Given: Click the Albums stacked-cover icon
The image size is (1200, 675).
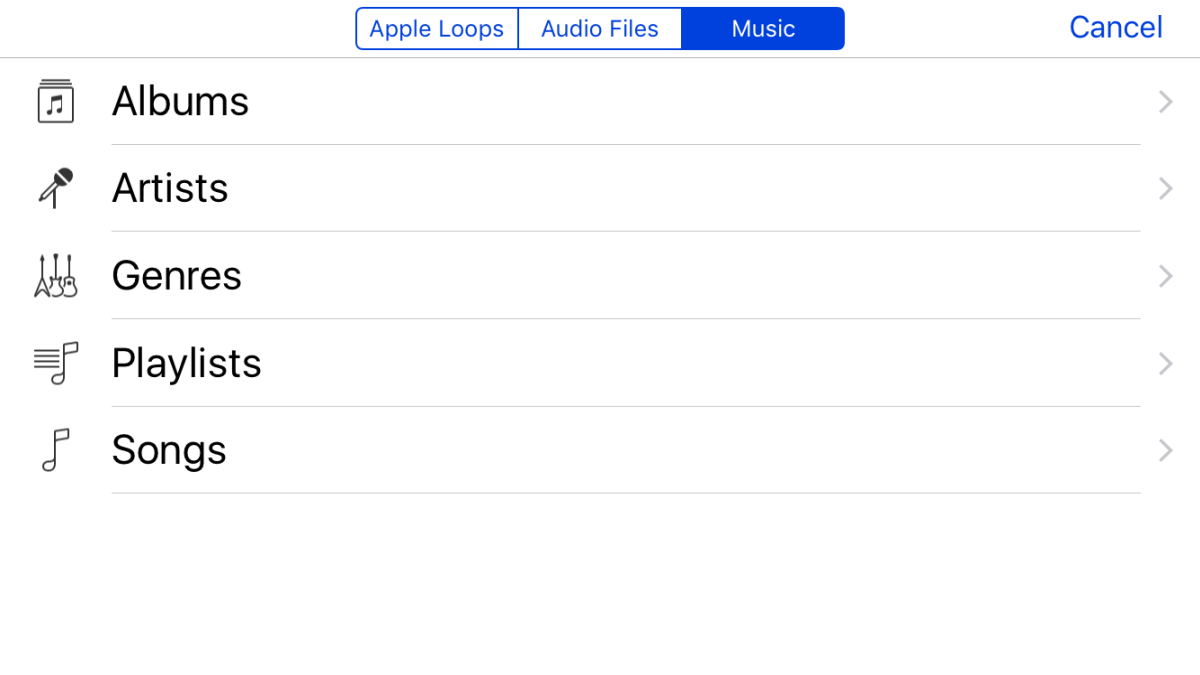Looking at the screenshot, I should click(56, 101).
